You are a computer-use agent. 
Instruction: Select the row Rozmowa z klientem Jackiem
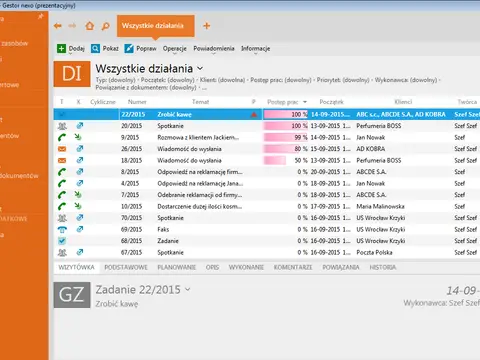267,137
